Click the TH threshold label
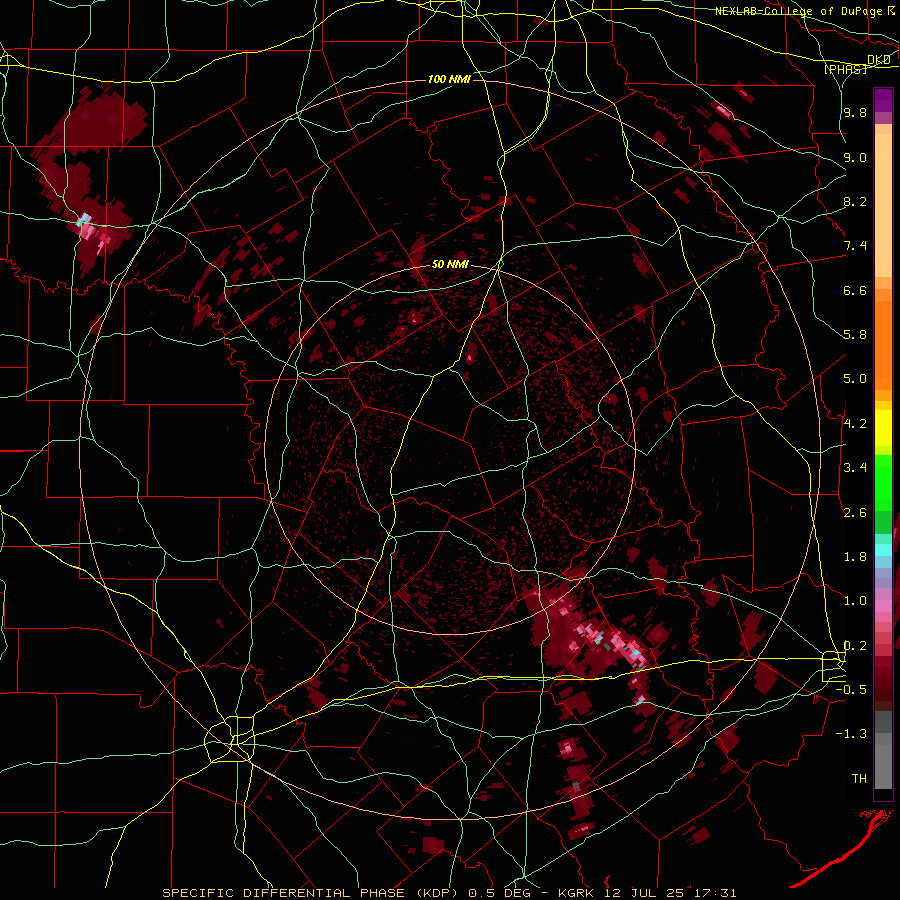The image size is (900, 900). click(x=859, y=779)
